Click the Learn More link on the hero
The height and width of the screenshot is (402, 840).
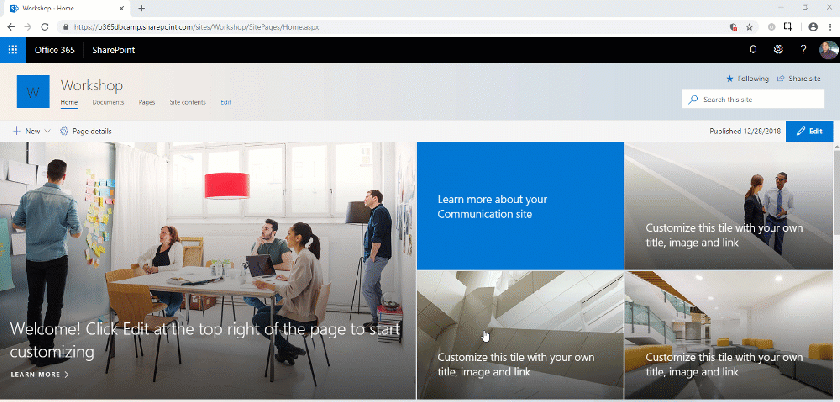pyautogui.click(x=40, y=375)
